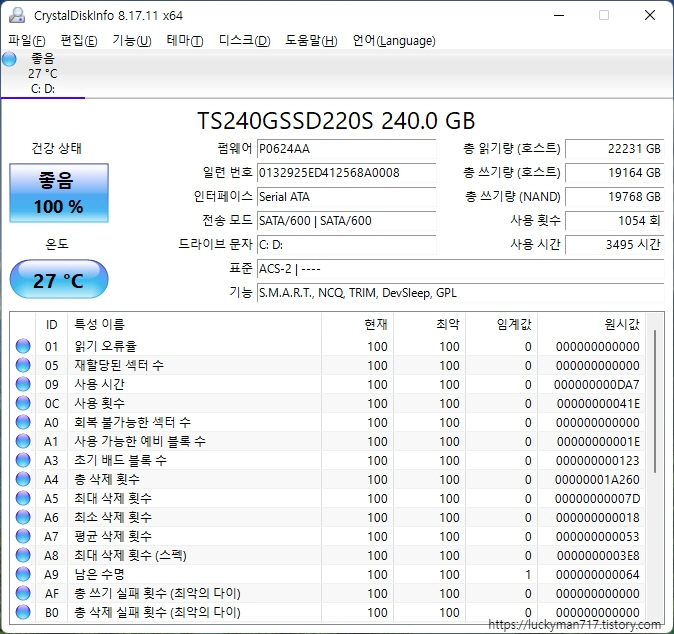Click status orb for row 09 사용 시간
The image size is (674, 634).
23,384
